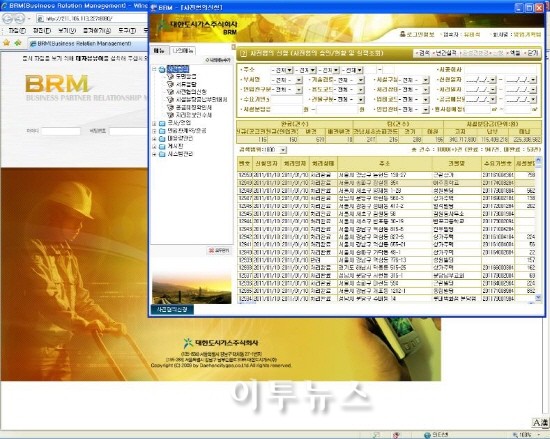The width and height of the screenshot is (550, 439).
Task: Click the 검색 search button
Action: (x=422, y=53)
